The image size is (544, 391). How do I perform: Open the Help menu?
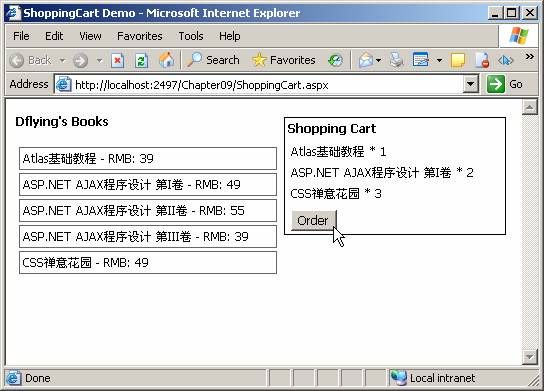coord(230,36)
